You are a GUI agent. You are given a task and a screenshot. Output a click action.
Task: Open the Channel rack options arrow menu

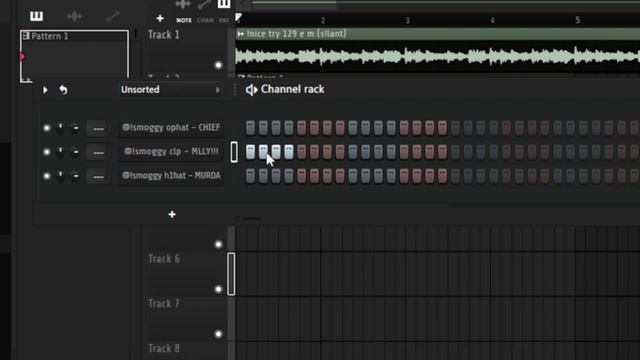45,90
